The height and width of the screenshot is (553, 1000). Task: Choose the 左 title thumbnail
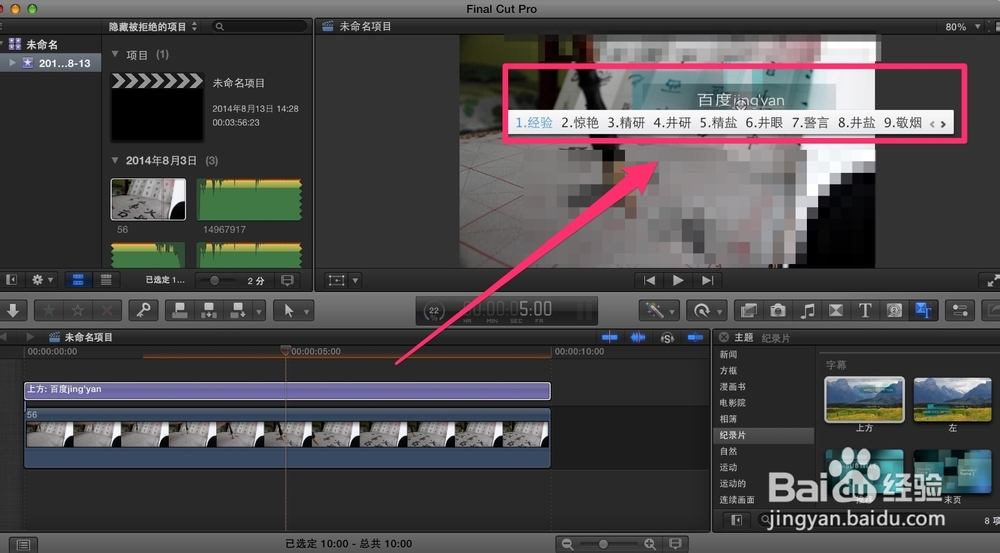point(952,399)
